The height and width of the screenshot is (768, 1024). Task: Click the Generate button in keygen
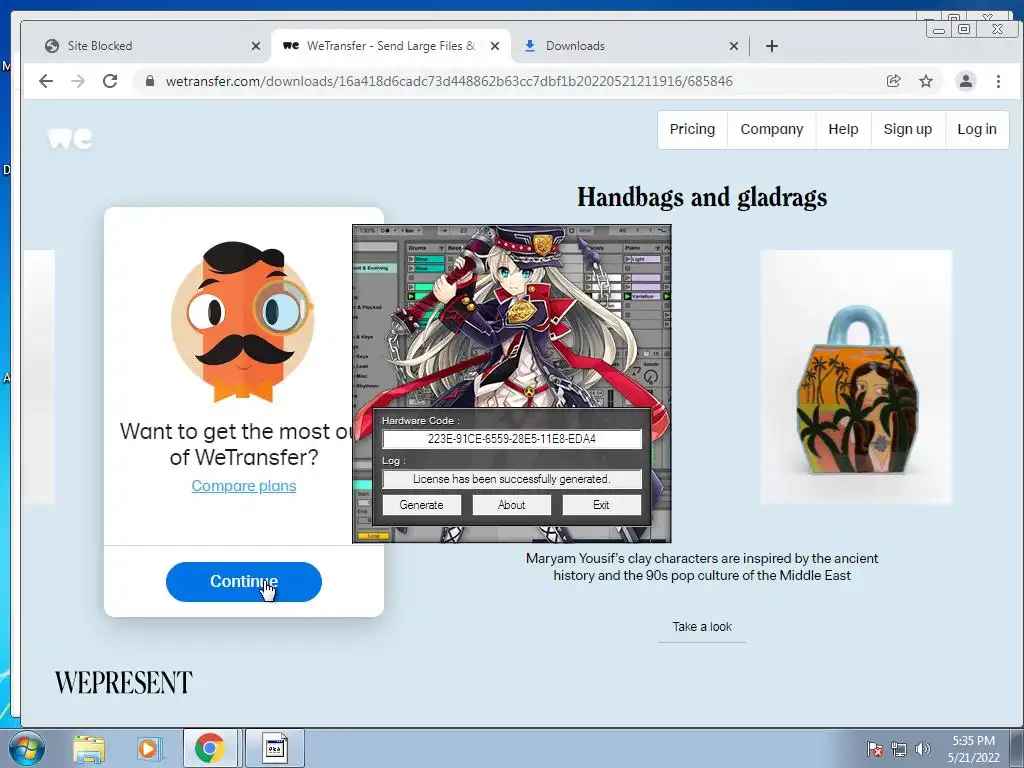coord(421,505)
